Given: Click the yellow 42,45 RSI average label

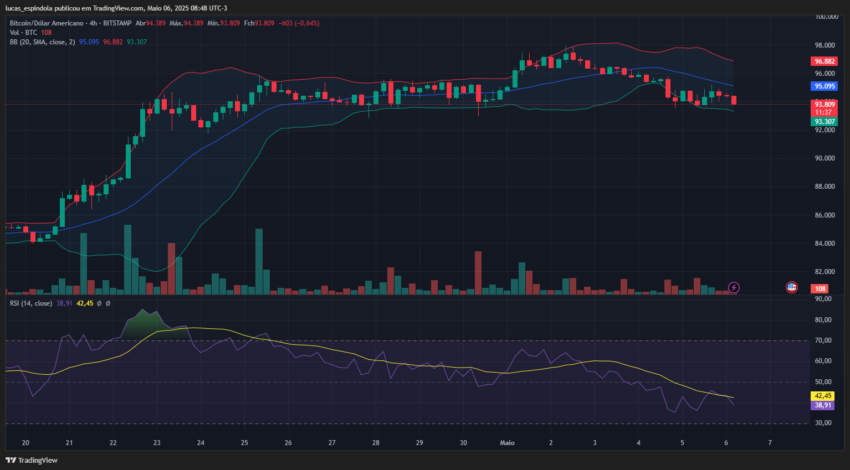Looking at the screenshot, I should [x=823, y=396].
